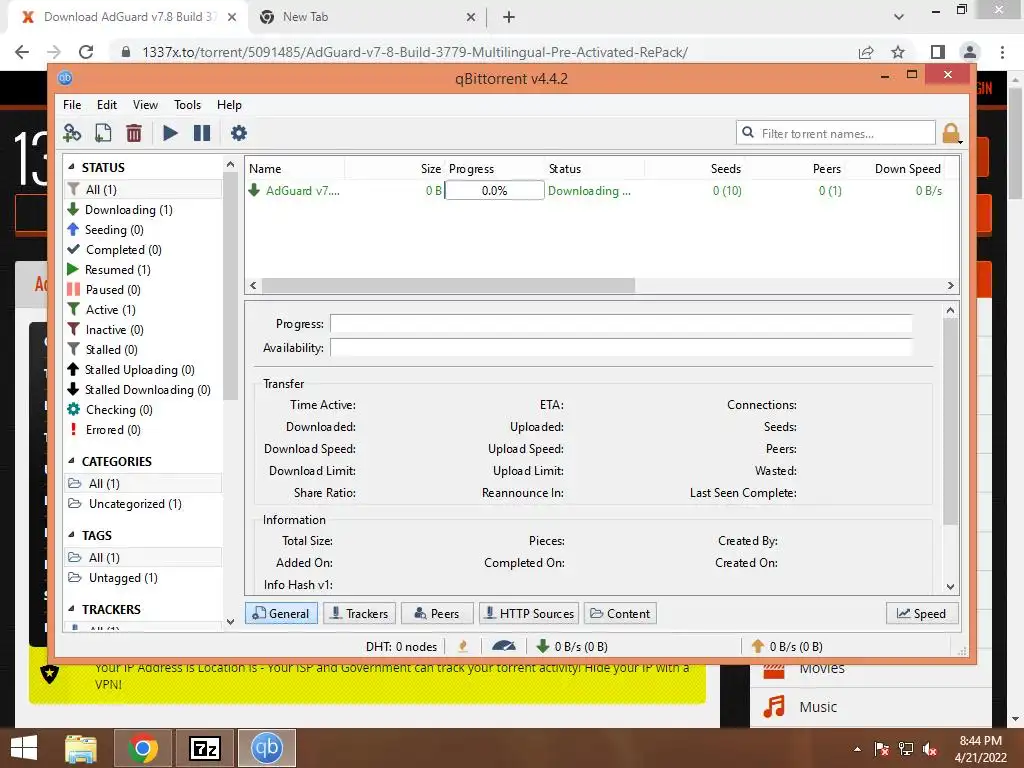Click the Add Torrent File toolbar icon
The image size is (1024, 768).
coord(103,133)
